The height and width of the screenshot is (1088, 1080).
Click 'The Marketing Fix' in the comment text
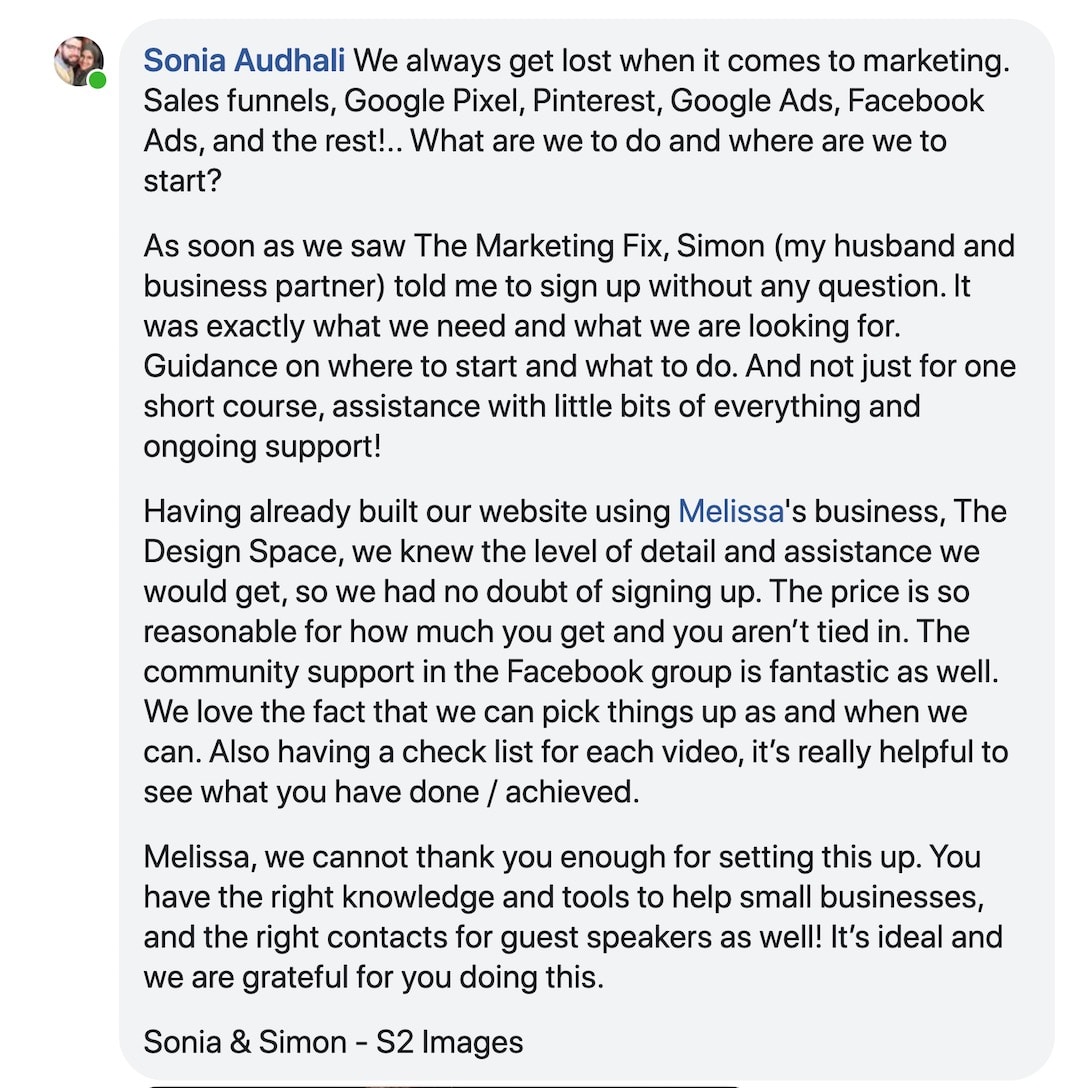point(537,246)
